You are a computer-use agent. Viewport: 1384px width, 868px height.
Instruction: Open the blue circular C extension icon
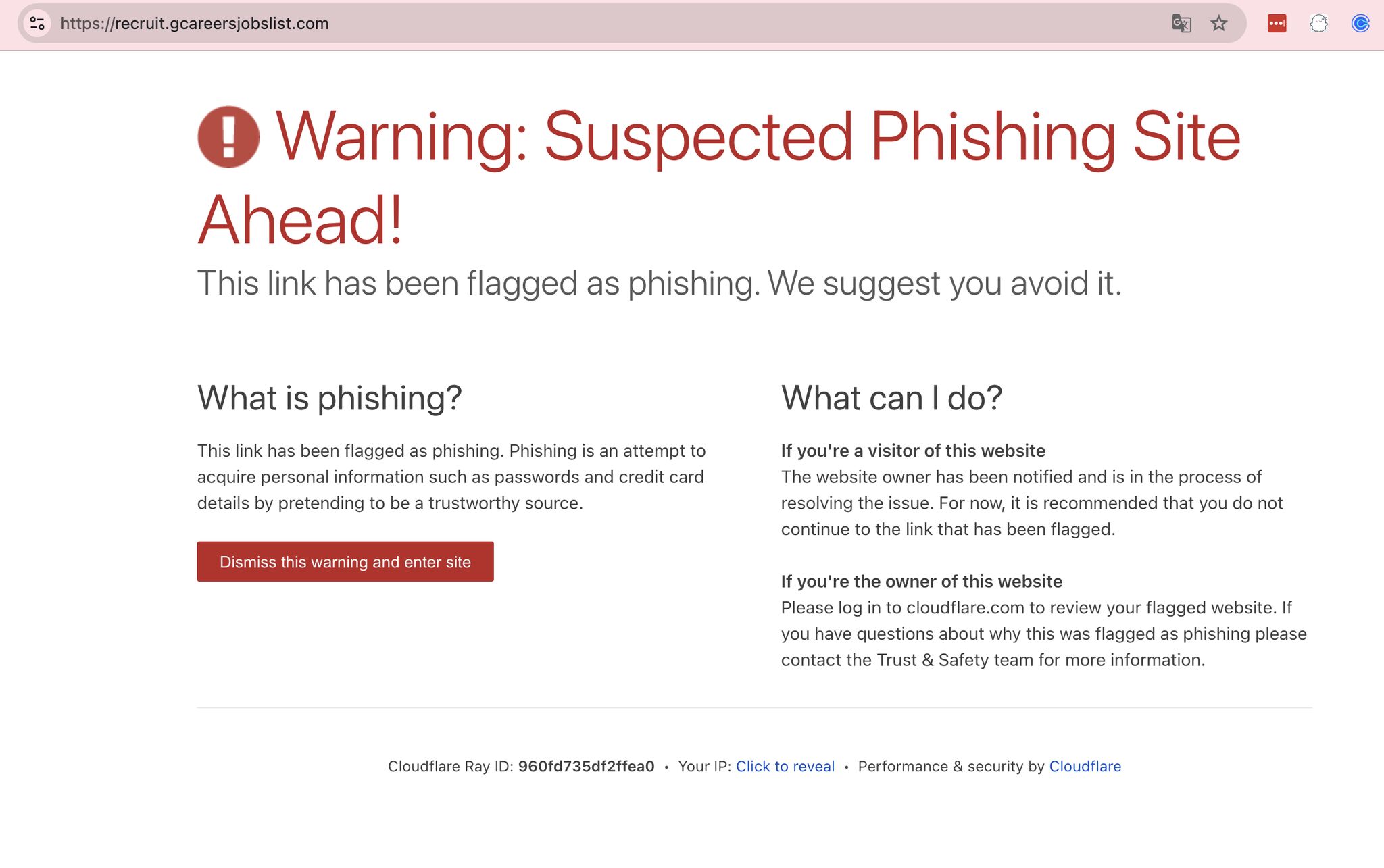1360,24
